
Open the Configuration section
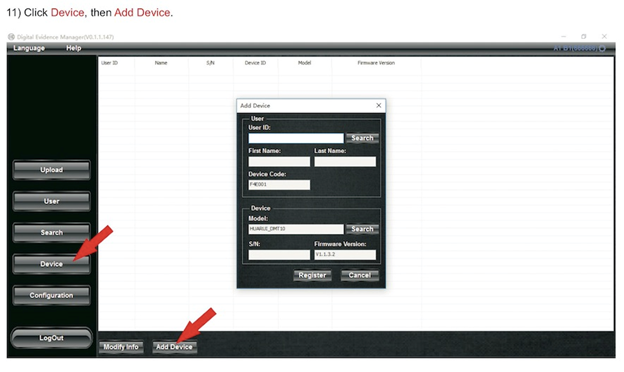[x=51, y=295]
